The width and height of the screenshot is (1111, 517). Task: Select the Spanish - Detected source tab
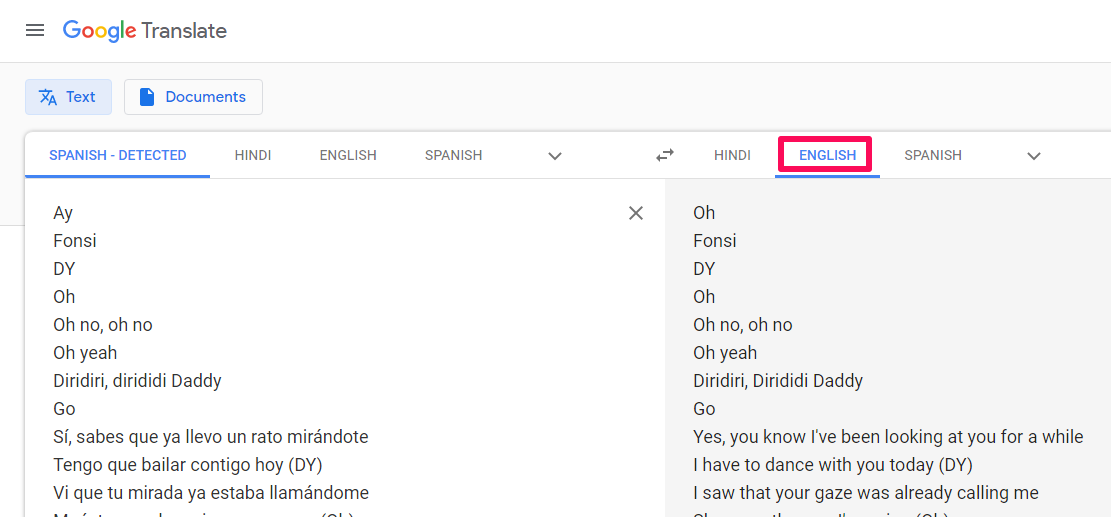(118, 155)
